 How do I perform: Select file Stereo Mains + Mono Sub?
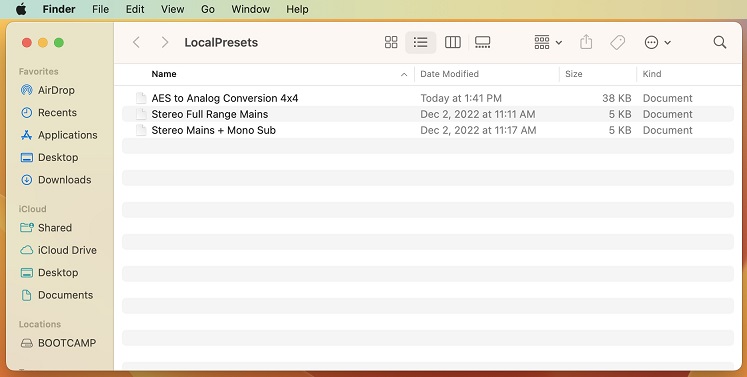(x=213, y=130)
